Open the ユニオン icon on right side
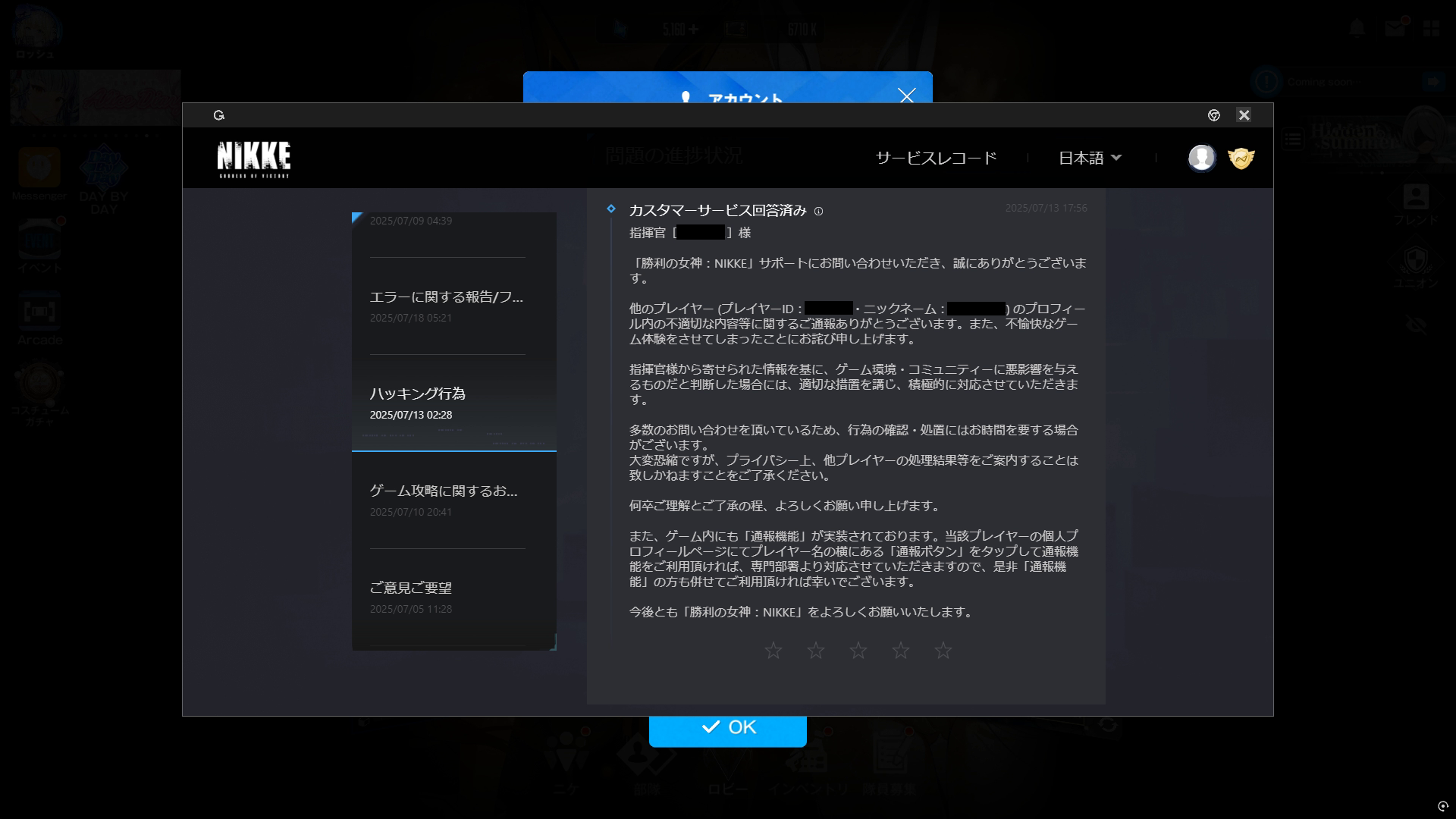The image size is (1456, 819). coord(1416,267)
